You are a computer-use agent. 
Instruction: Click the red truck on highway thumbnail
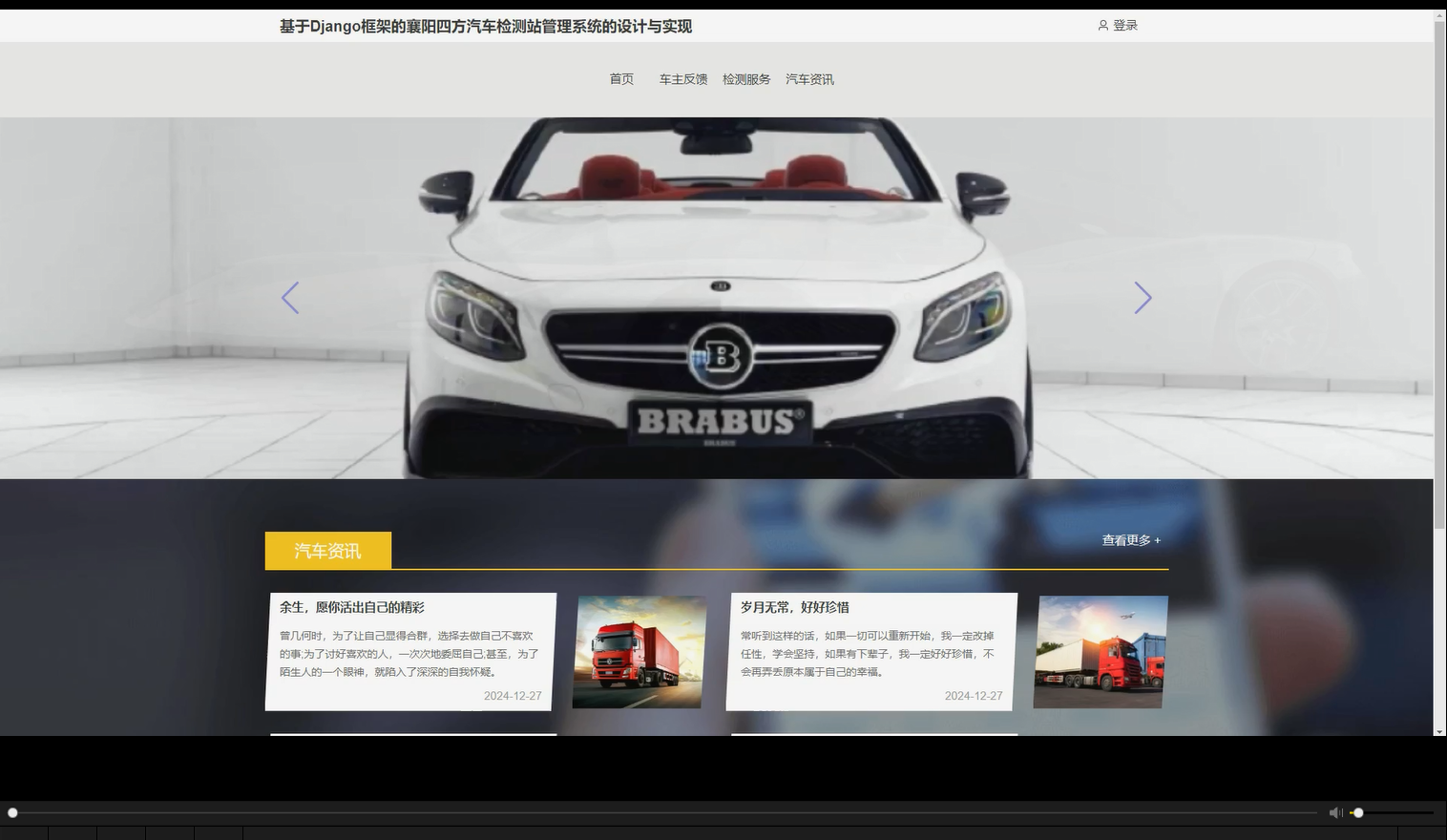[640, 652]
